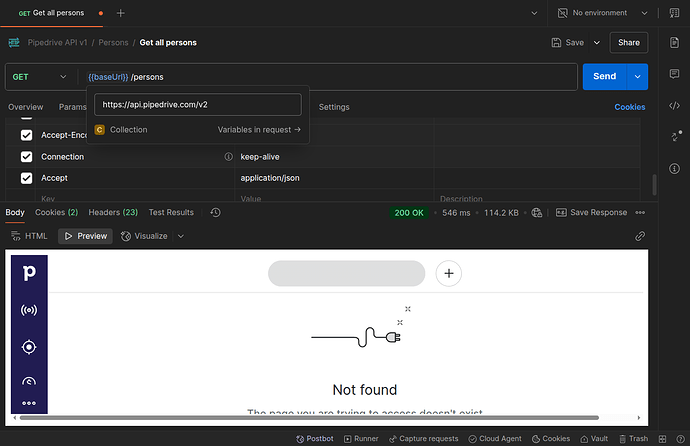Image resolution: width=690 pixels, height=446 pixels.
Task: Click Capture requests in status bar
Action: (423, 439)
